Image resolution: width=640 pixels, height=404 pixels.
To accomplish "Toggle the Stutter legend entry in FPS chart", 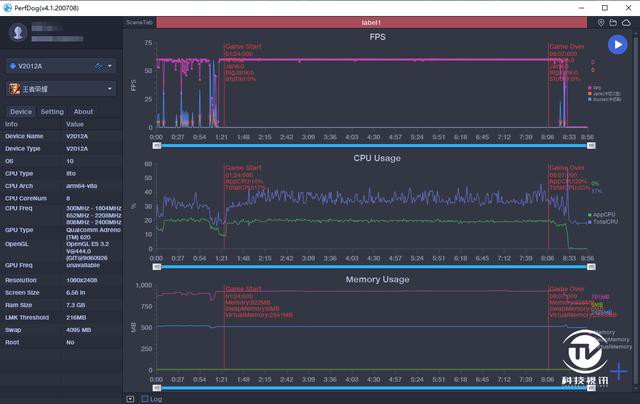I will click(604, 99).
